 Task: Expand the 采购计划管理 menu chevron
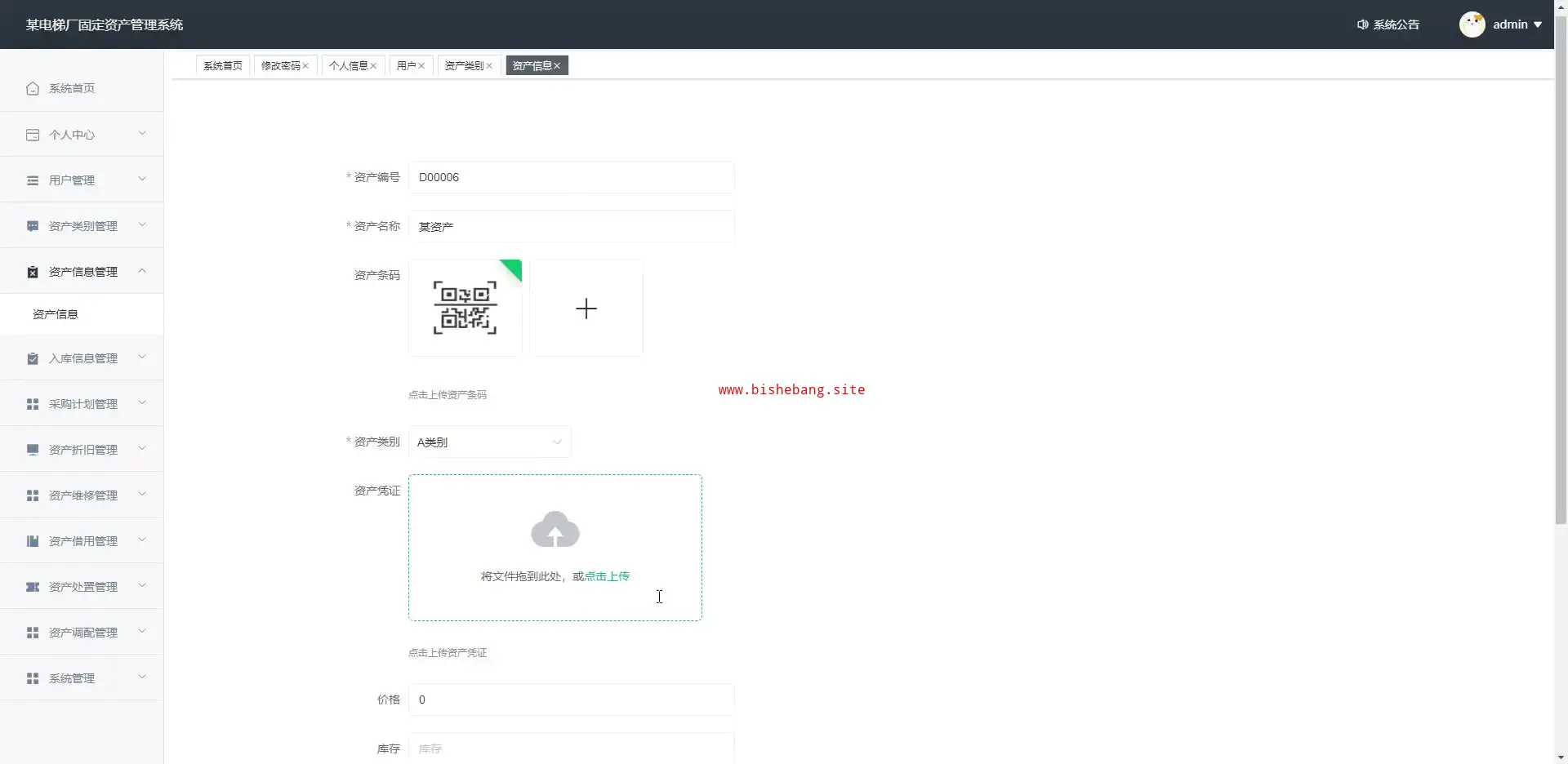point(142,403)
